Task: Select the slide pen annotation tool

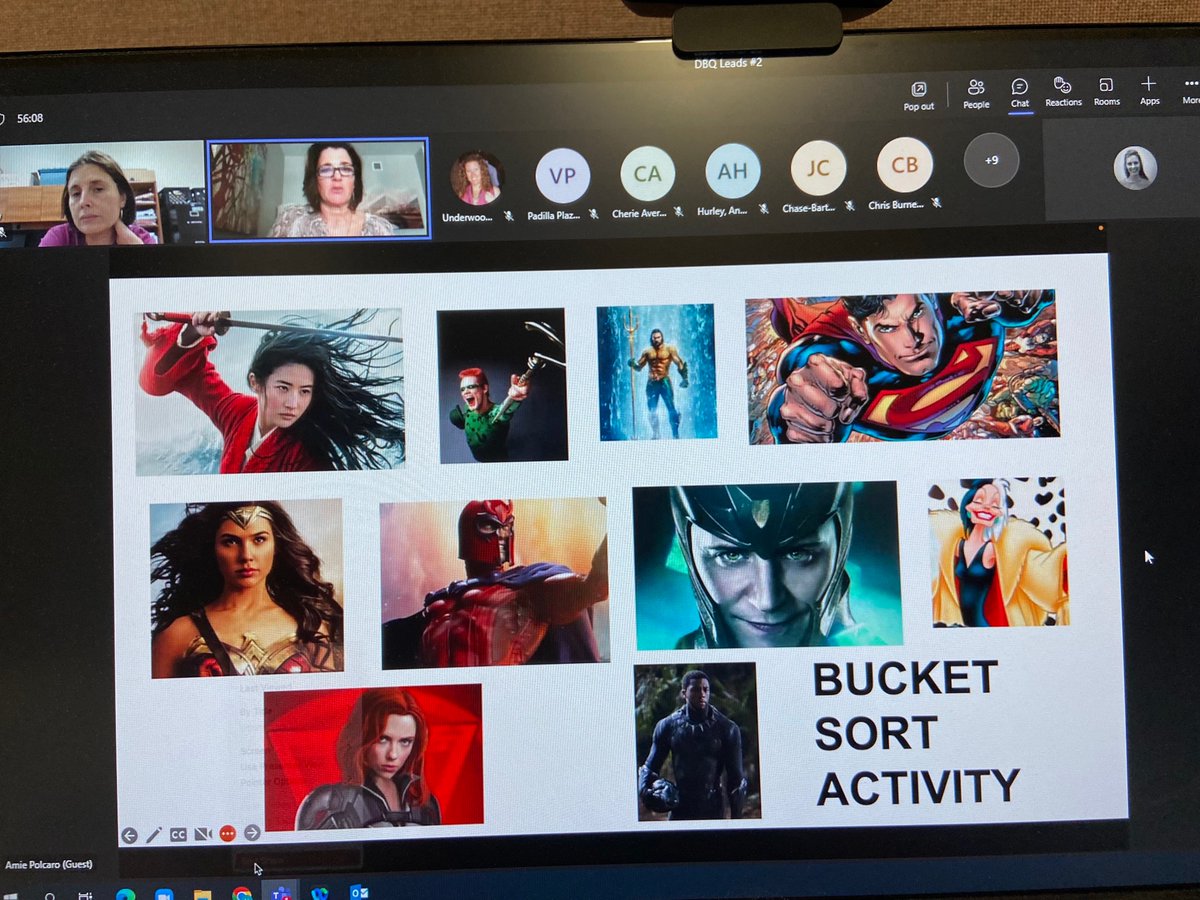Action: [153, 834]
